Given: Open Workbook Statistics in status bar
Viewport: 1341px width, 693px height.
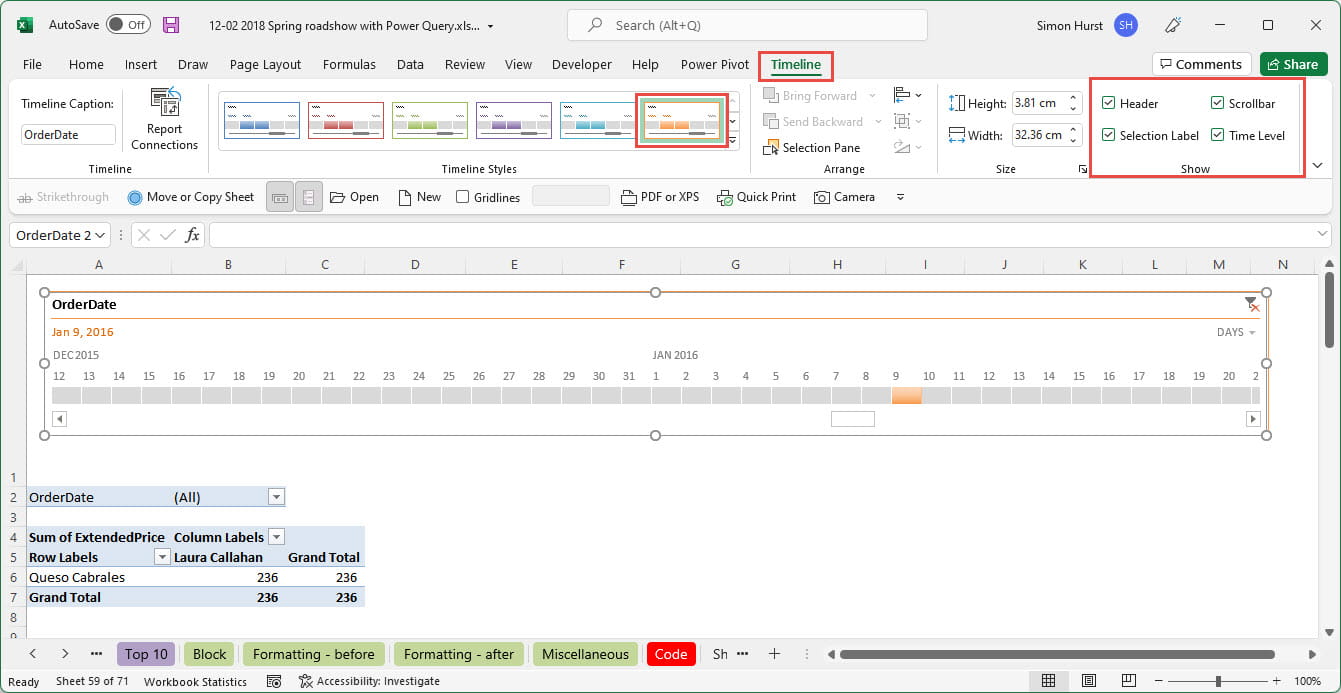Looking at the screenshot, I should pyautogui.click(x=195, y=681).
